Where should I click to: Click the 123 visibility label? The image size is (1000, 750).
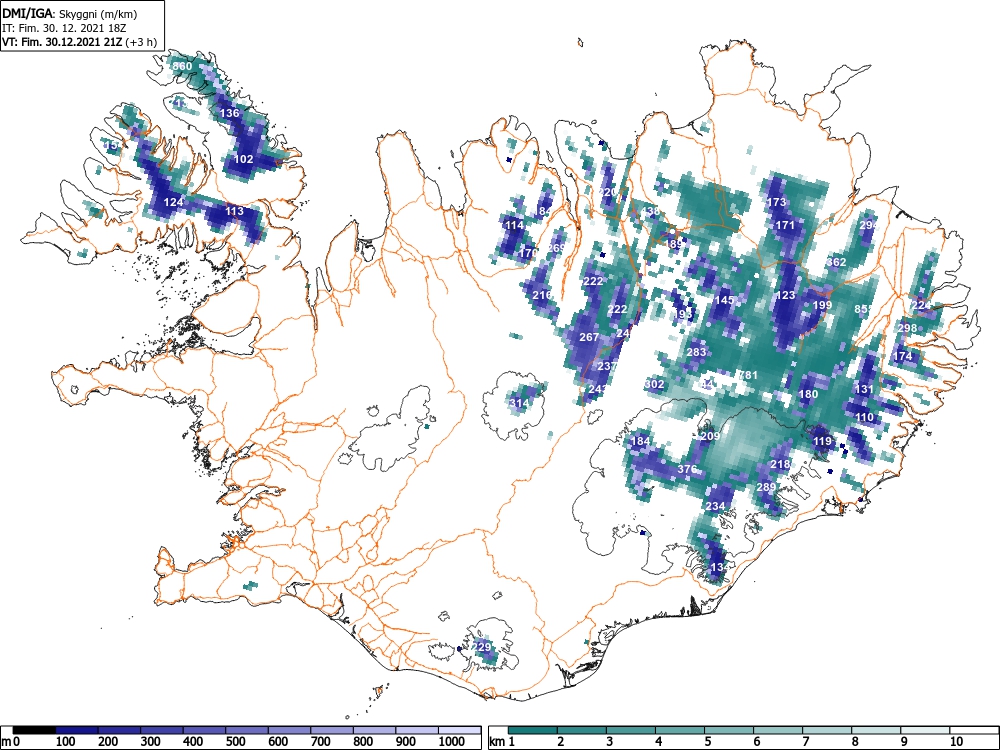click(785, 295)
